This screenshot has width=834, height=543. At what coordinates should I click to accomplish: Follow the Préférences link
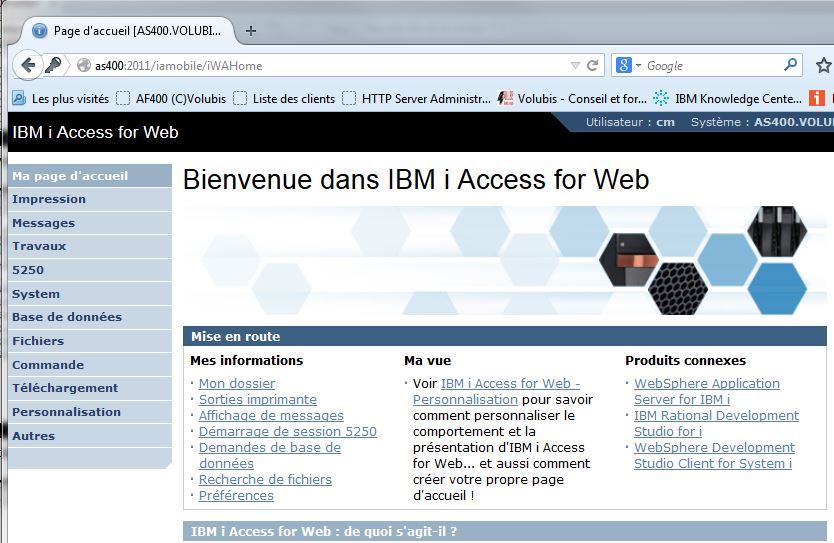tap(236, 495)
